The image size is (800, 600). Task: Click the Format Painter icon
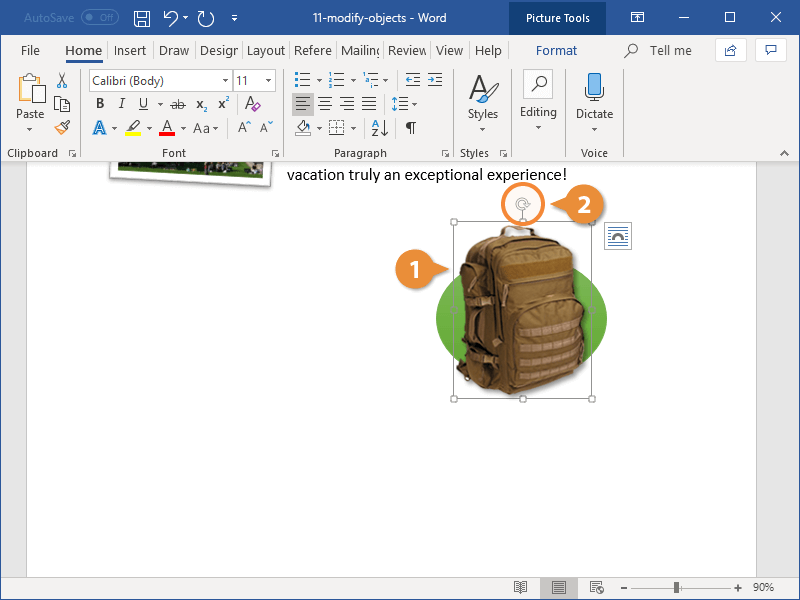click(x=62, y=127)
